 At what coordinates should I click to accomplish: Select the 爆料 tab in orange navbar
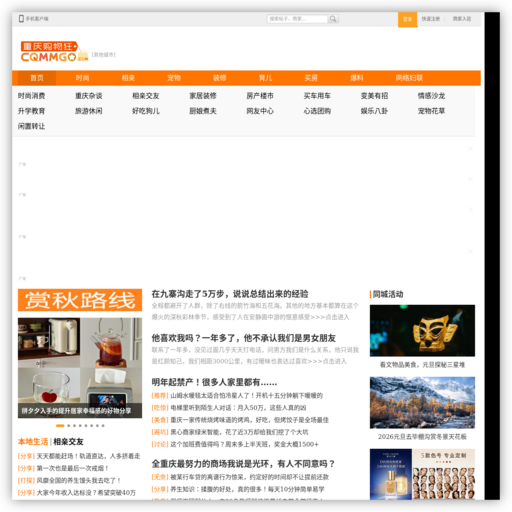(x=357, y=78)
